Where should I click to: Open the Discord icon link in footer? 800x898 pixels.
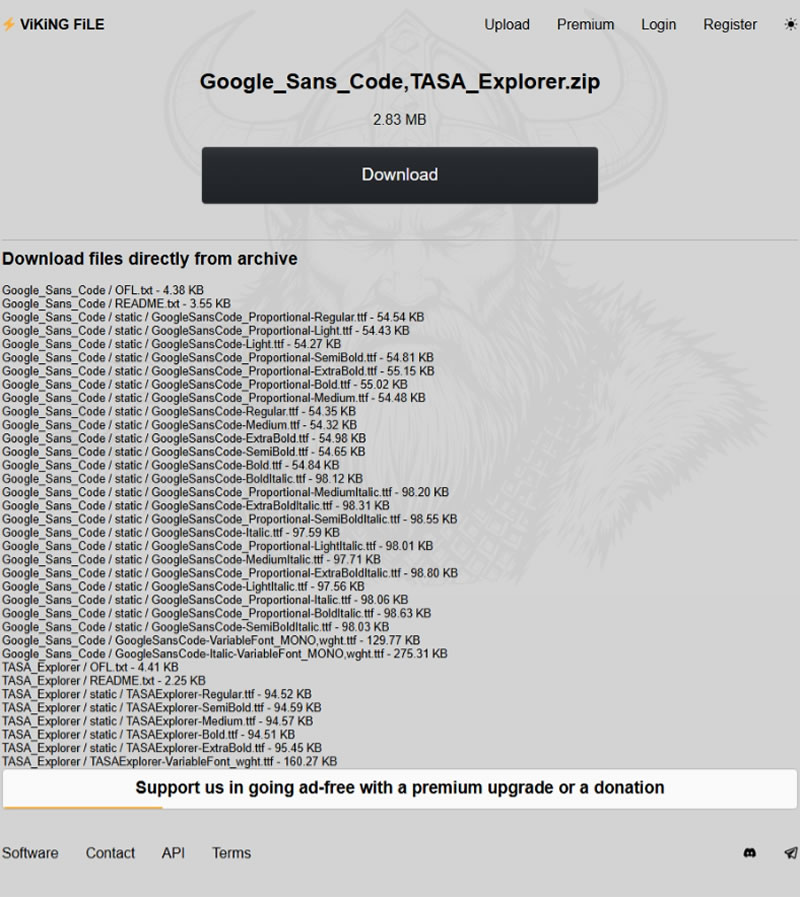pos(749,853)
